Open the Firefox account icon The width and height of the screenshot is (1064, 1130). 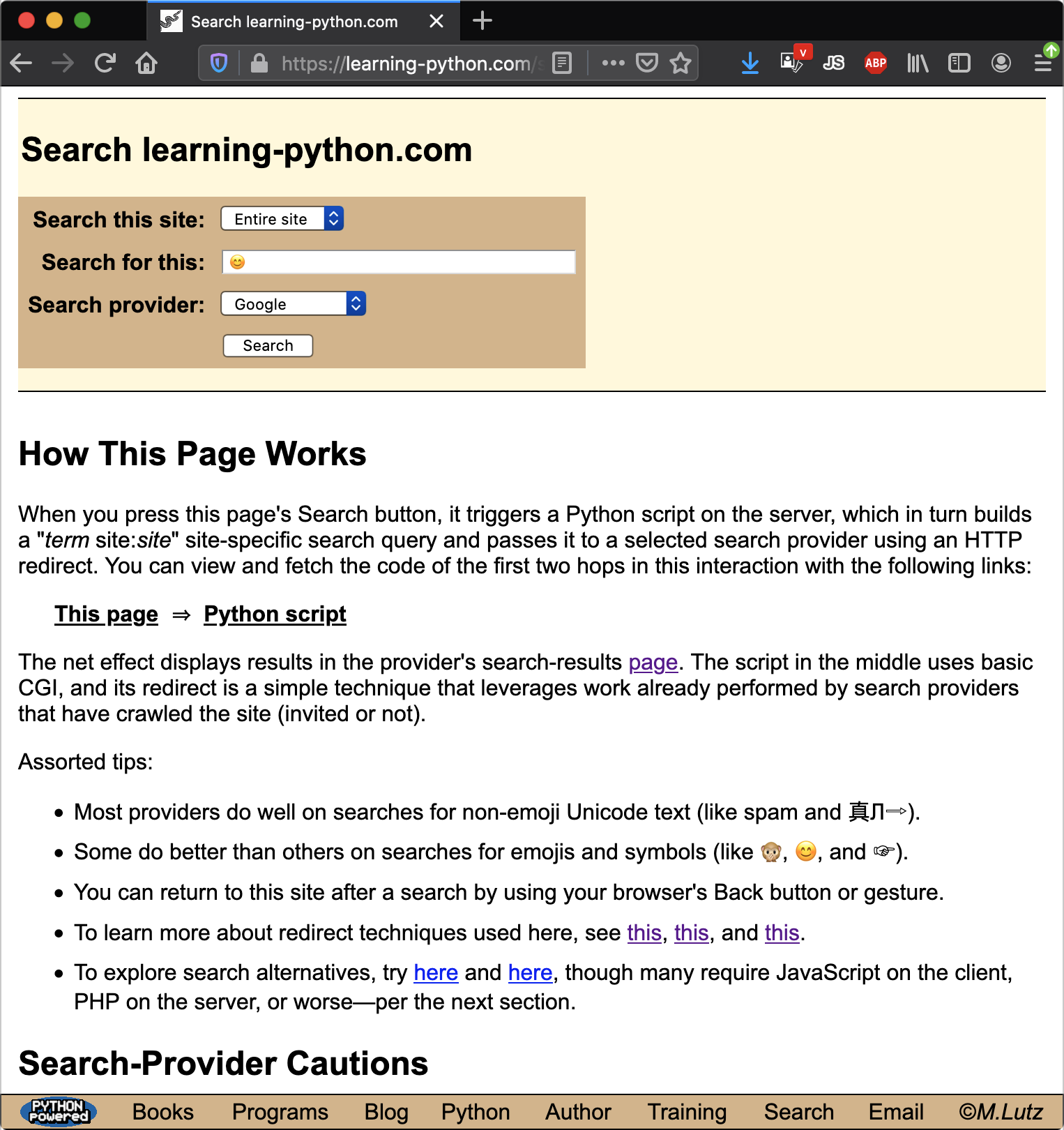tap(1001, 63)
